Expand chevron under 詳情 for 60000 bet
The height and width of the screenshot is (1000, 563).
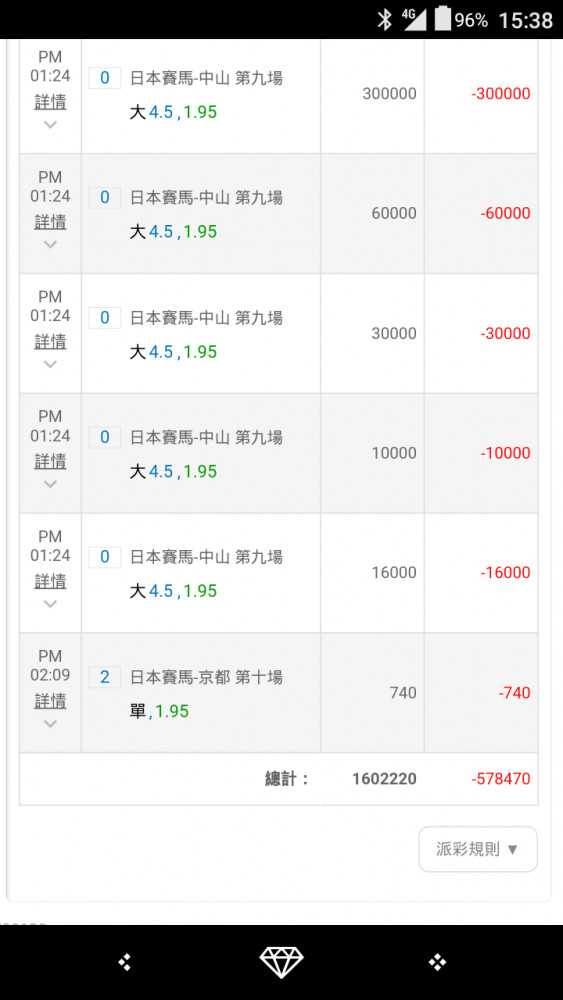pyautogui.click(x=50, y=244)
